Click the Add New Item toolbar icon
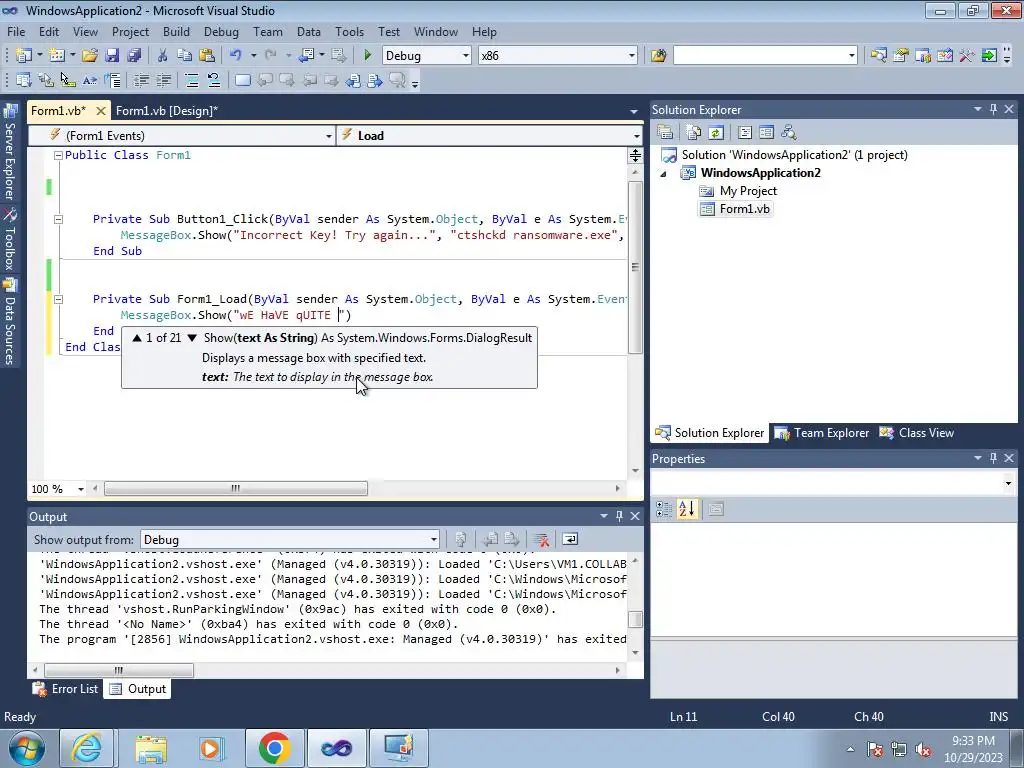Screen dimensions: 1024x768 [x=56, y=56]
